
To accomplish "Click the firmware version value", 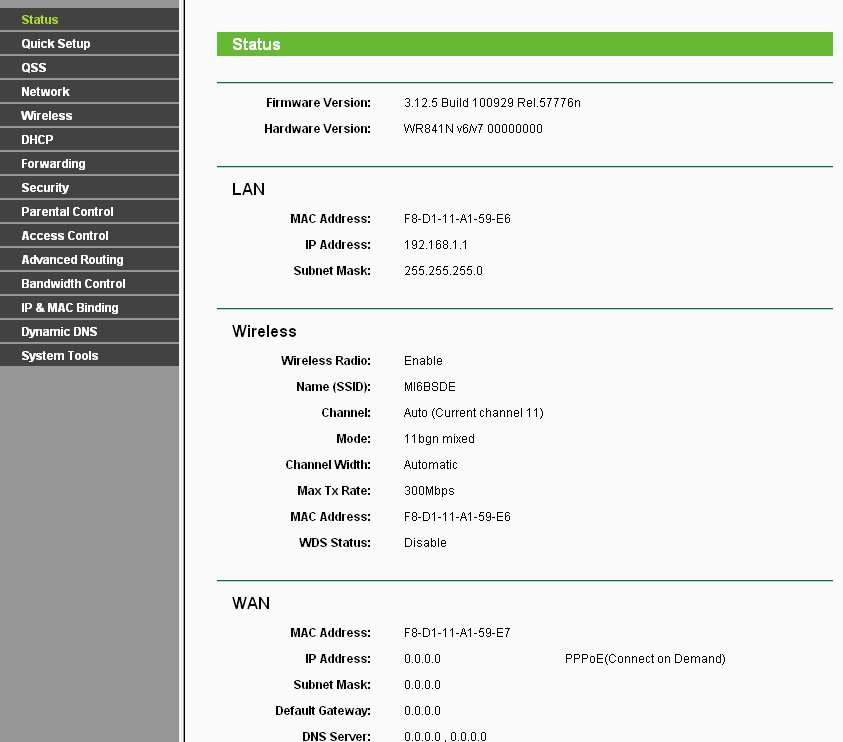I will [492, 103].
